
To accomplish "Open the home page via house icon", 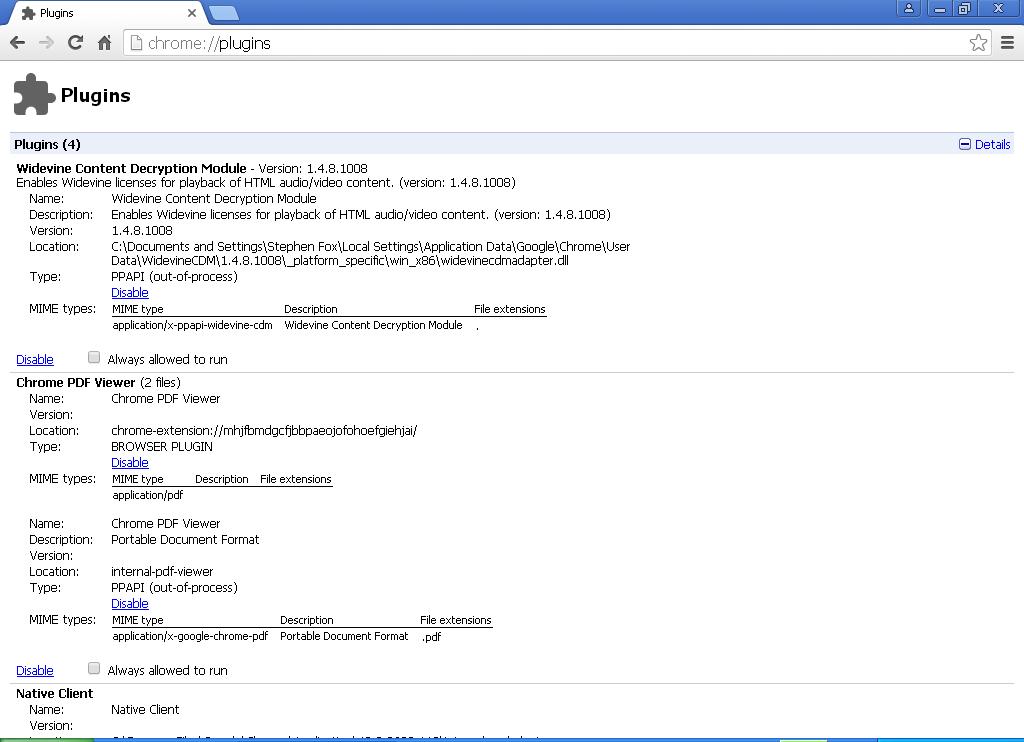I will pyautogui.click(x=104, y=43).
